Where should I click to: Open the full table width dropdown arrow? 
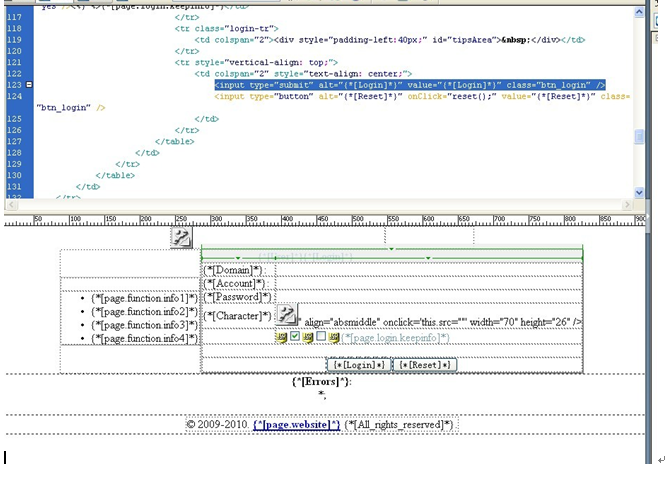pyautogui.click(x=391, y=249)
